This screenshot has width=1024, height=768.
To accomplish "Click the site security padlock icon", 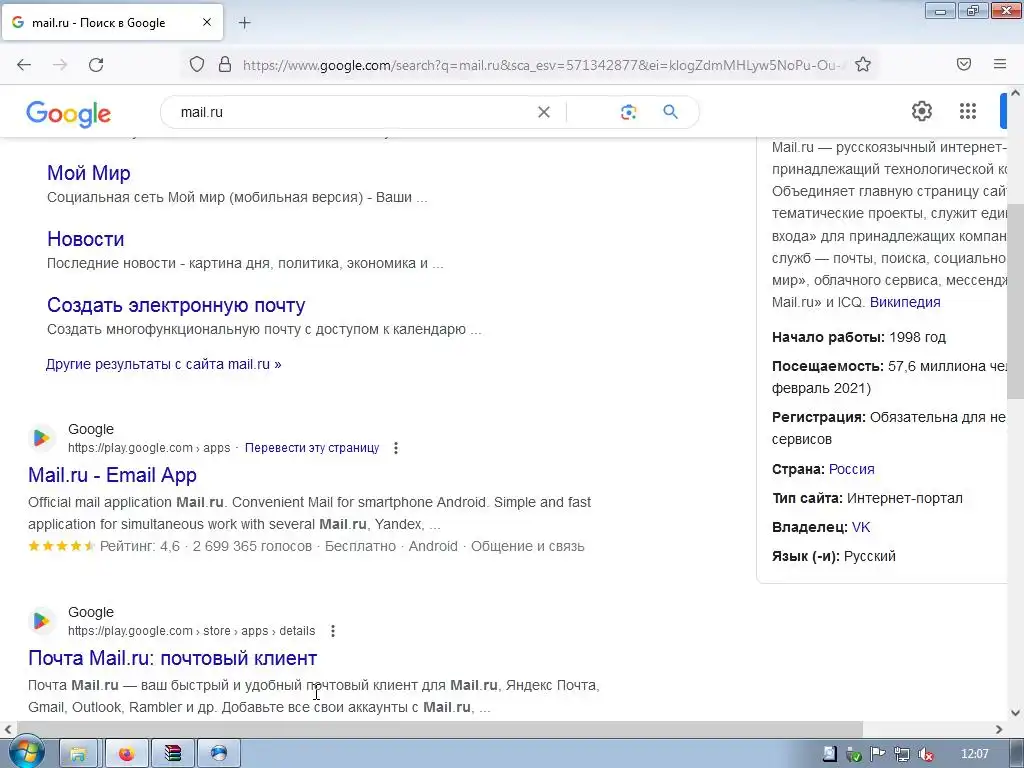I will click(225, 65).
